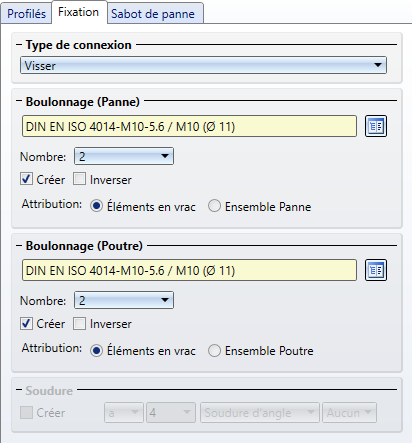Enable Inverser in Boulonnage (Panne)
This screenshot has width=412, height=443.
[x=79, y=179]
